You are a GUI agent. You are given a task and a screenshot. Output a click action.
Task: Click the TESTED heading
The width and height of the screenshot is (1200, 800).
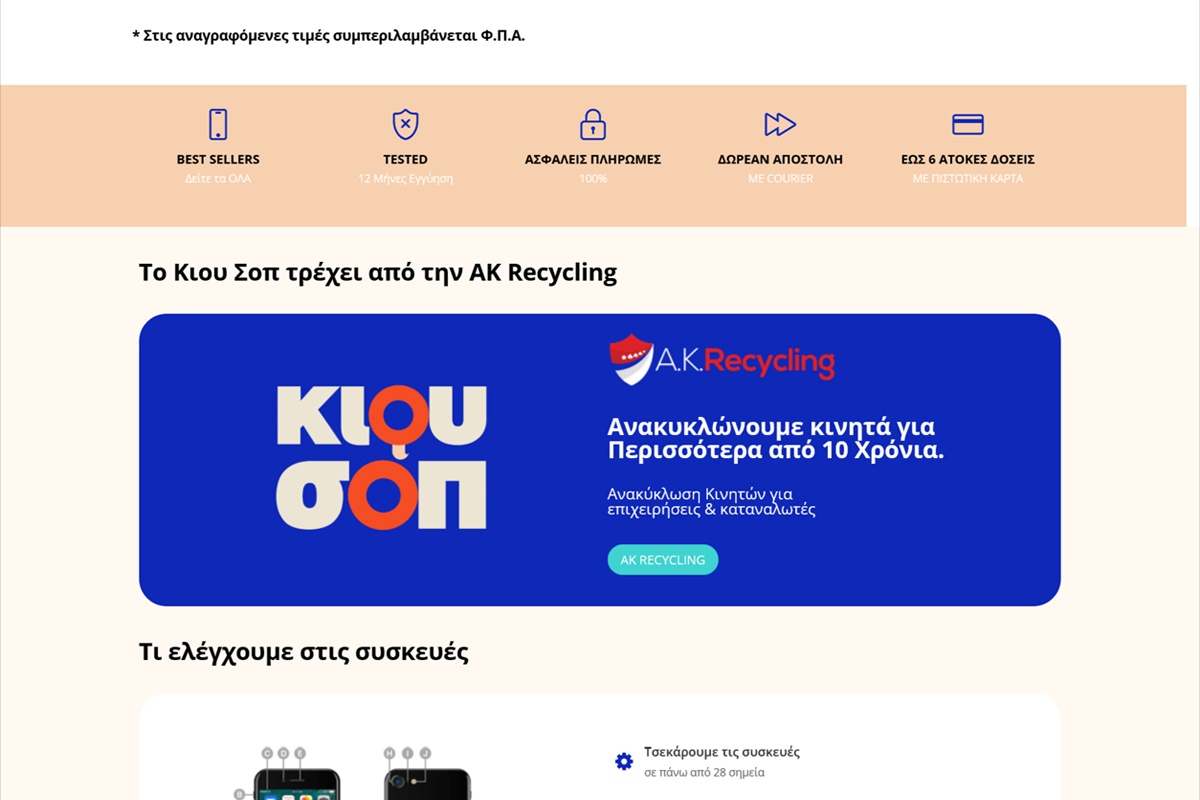405,159
